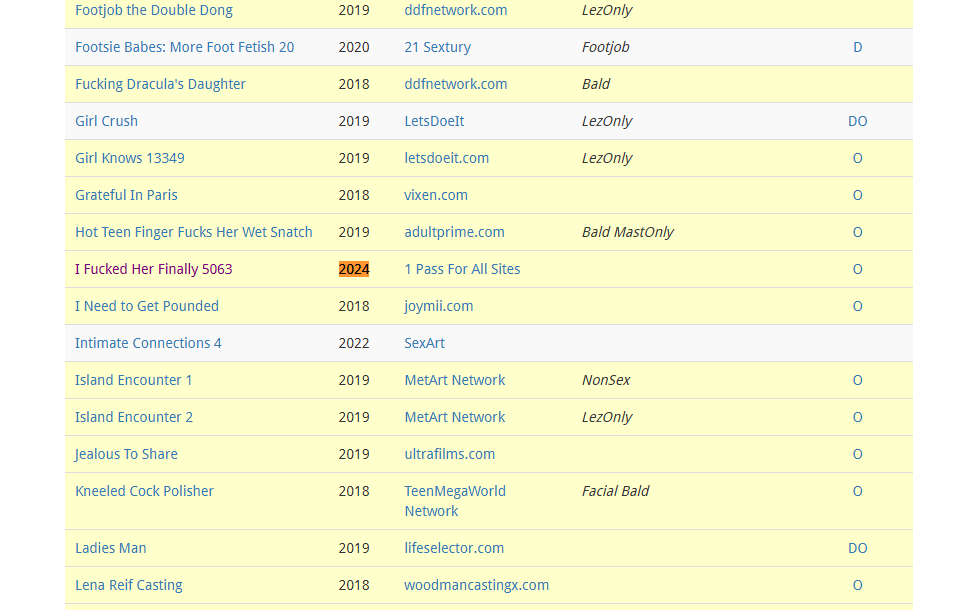Viewport: 975px width, 610px height.
Task: Open the Footsie Babes title link
Action: pos(185,47)
